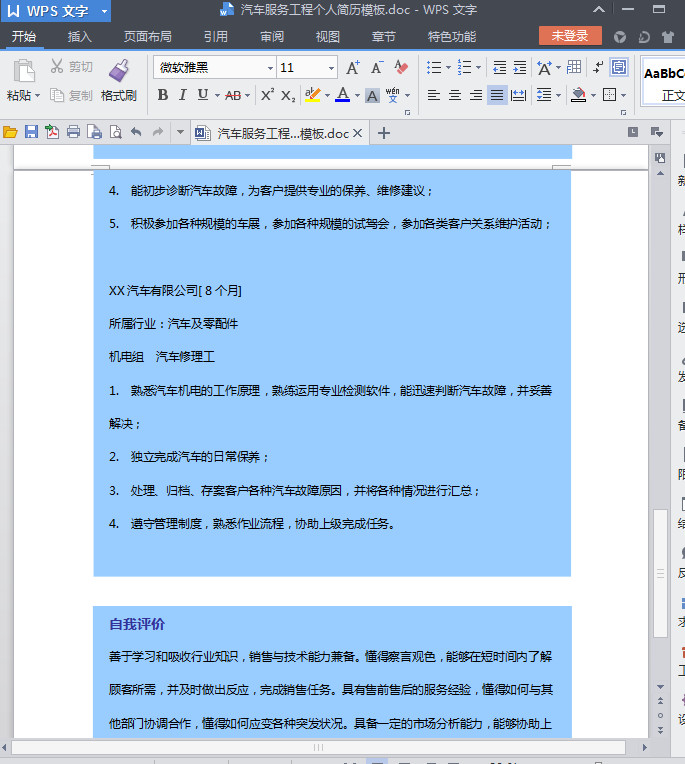Screen dimensions: 685x764
Task: Click the Format Painter brush icon
Action: (119, 71)
